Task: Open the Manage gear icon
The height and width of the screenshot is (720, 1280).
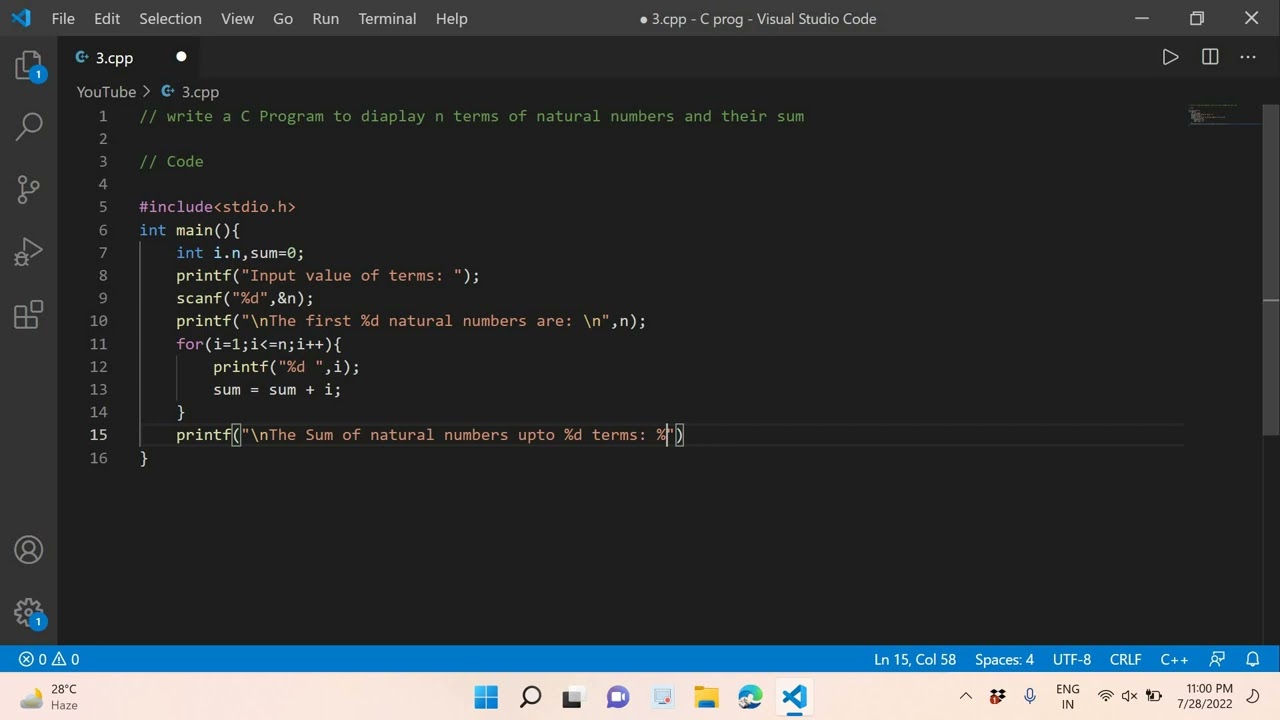Action: pos(29,613)
